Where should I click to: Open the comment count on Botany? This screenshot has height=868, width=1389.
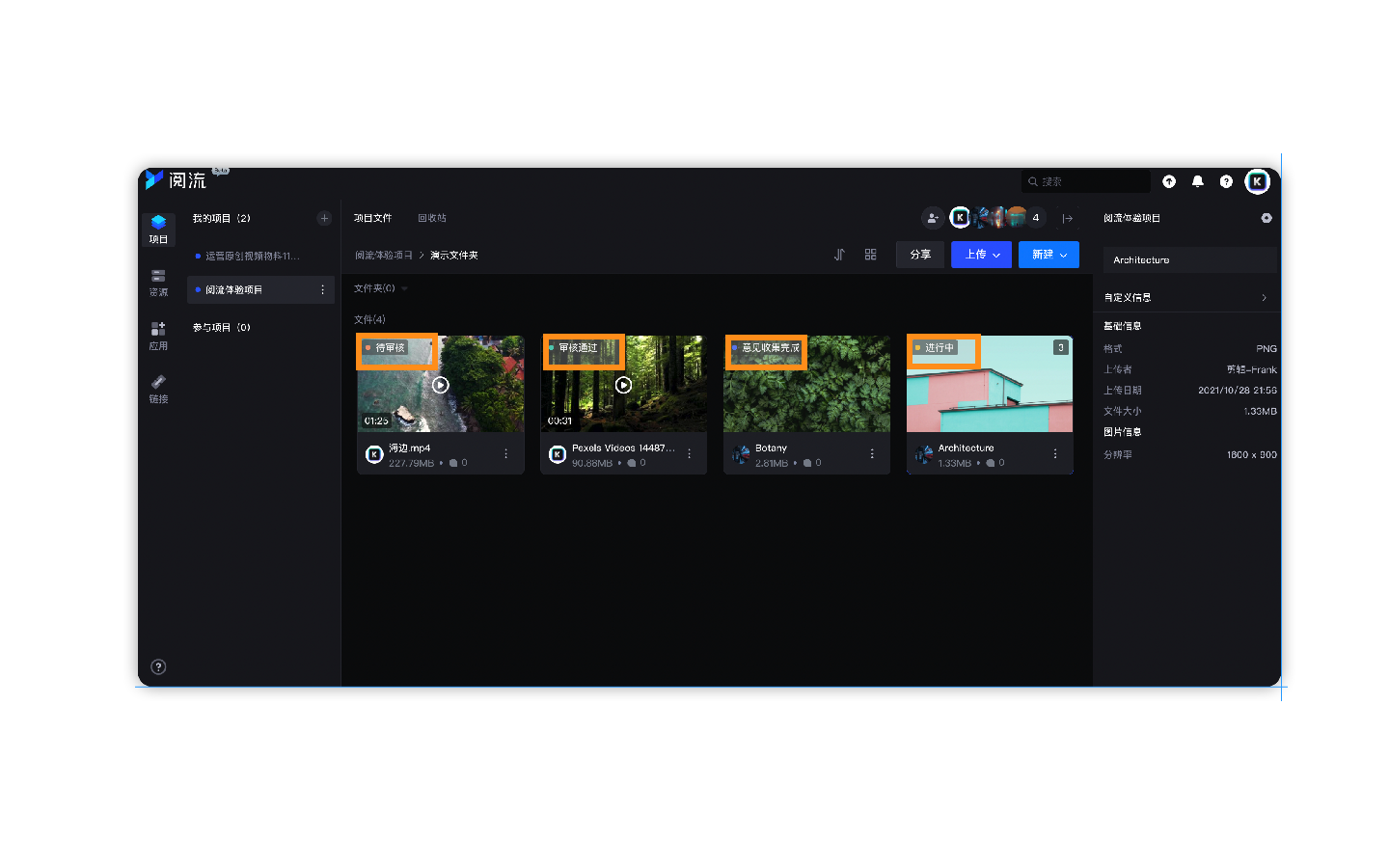[812, 463]
